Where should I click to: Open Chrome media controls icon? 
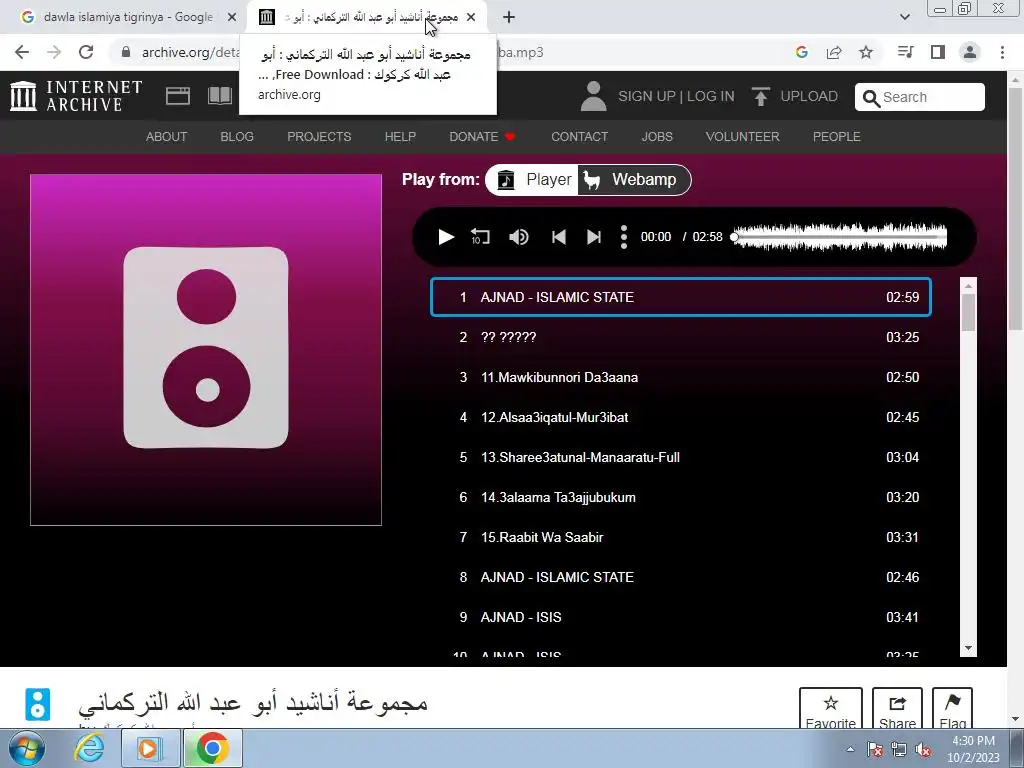[905, 52]
